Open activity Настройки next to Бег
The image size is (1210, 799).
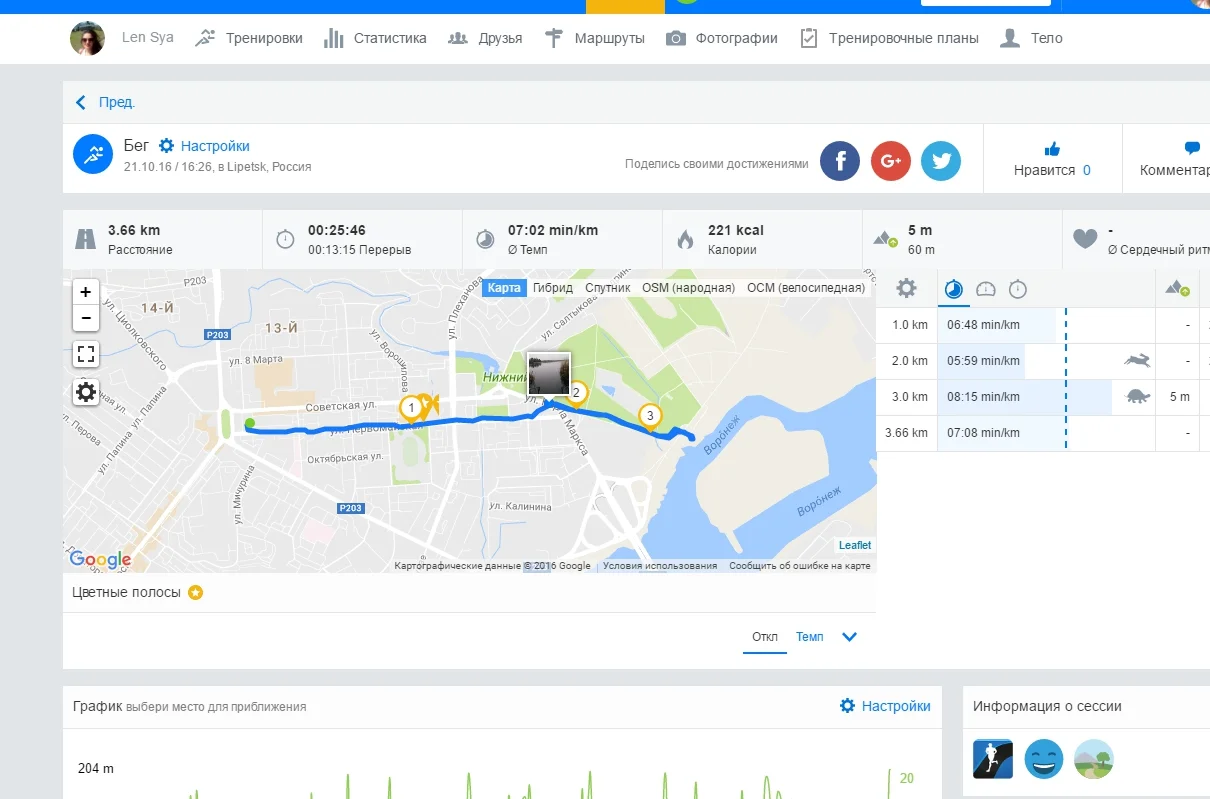[204, 146]
